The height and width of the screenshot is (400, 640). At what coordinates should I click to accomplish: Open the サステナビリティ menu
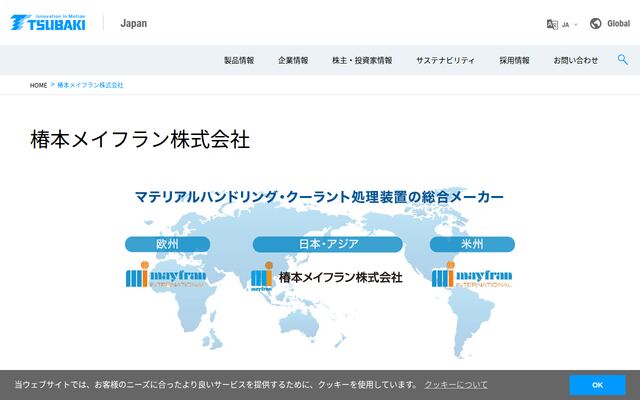pyautogui.click(x=445, y=60)
